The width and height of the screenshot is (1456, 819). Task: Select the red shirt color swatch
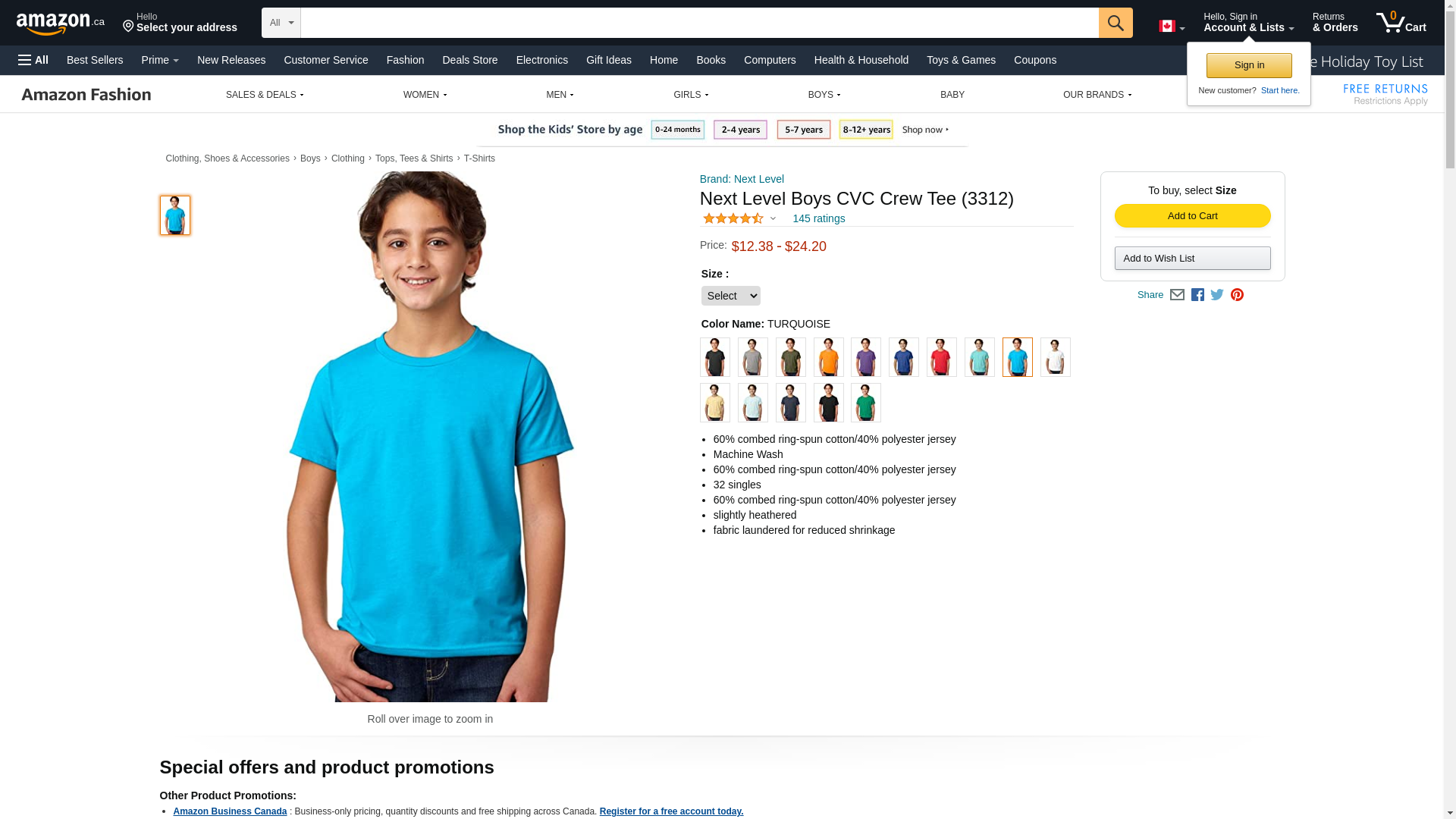point(941,357)
